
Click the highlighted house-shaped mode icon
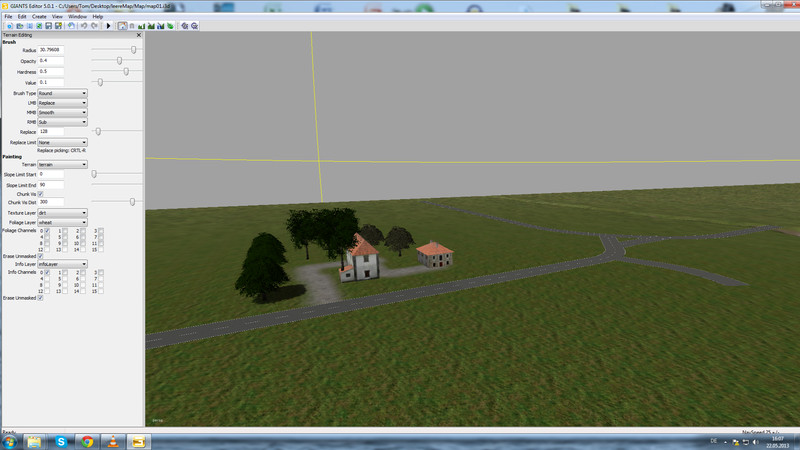click(x=122, y=26)
